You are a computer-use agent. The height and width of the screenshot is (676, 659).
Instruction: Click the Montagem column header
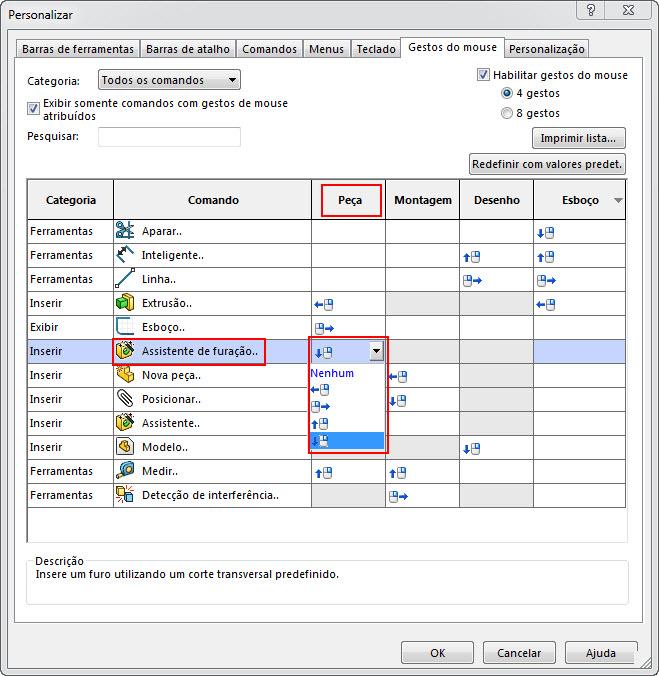[423, 200]
